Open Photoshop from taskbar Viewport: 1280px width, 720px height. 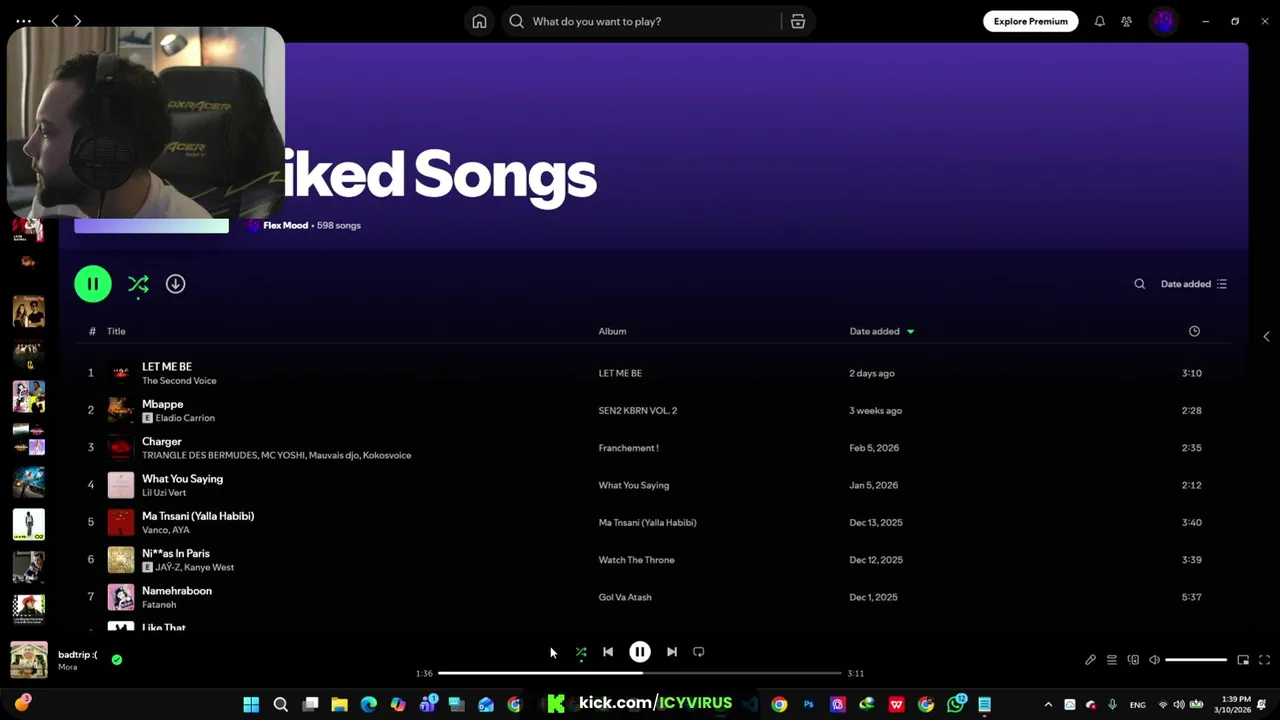tap(808, 704)
